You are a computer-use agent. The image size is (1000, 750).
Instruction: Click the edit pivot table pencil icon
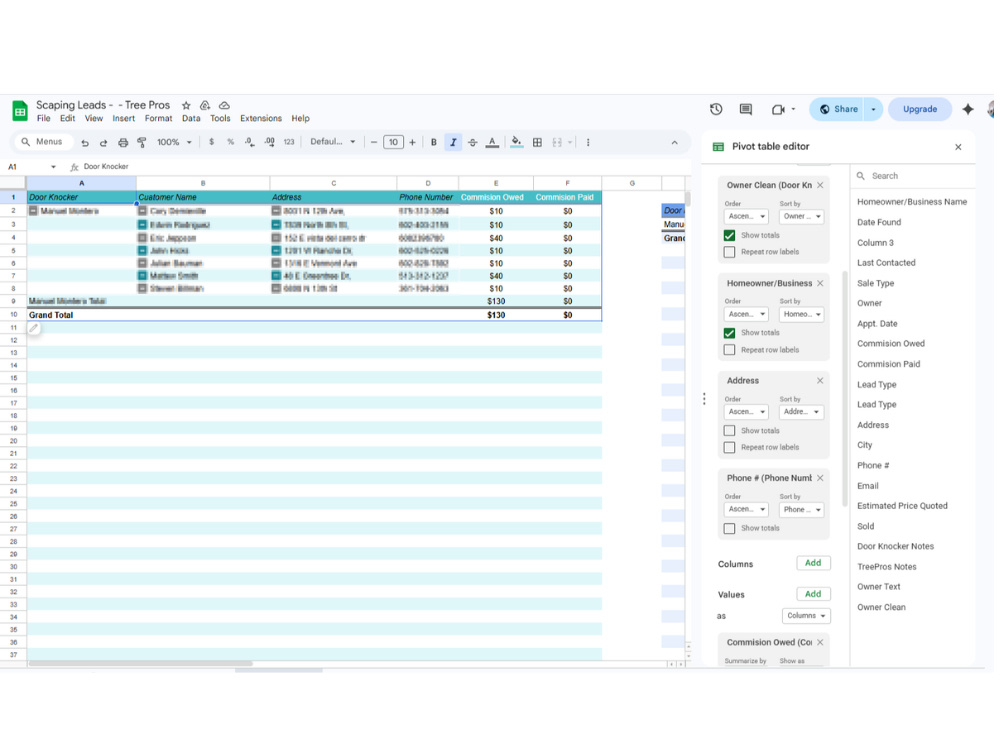click(x=34, y=328)
